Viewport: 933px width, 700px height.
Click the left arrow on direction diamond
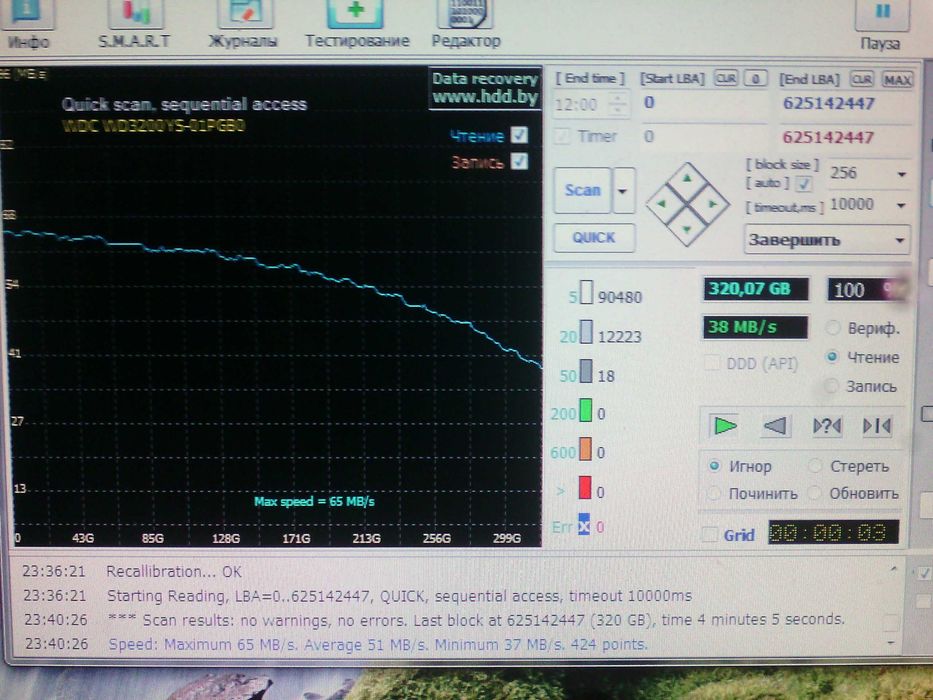click(661, 204)
